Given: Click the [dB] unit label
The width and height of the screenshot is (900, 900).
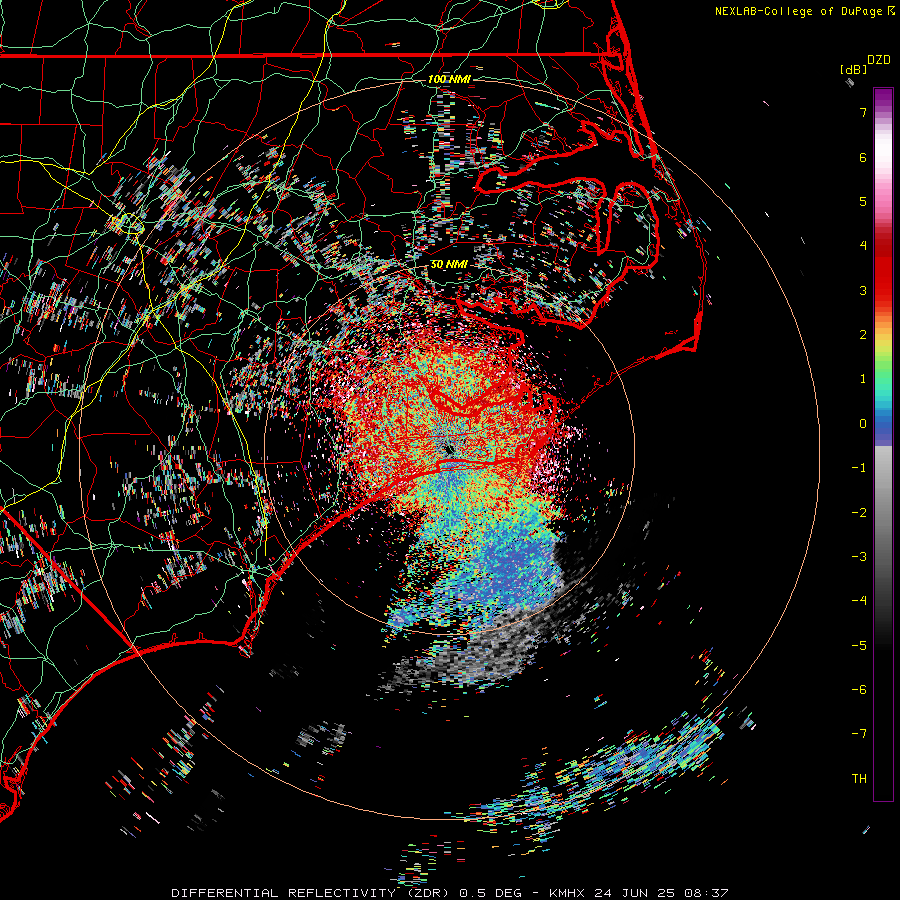Looking at the screenshot, I should tap(854, 69).
